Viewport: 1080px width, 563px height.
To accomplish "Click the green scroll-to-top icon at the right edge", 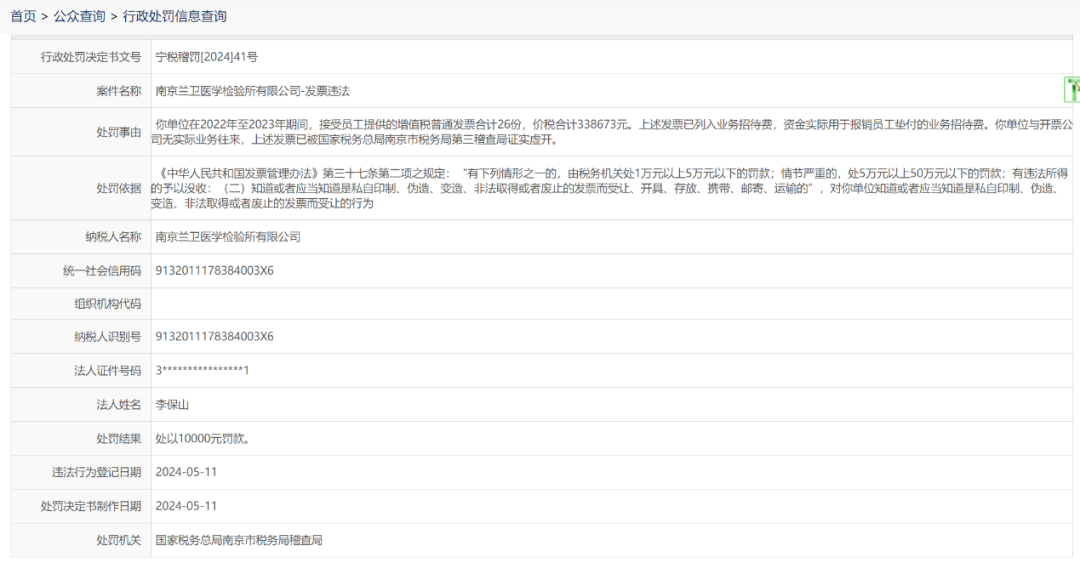I will coord(1072,90).
